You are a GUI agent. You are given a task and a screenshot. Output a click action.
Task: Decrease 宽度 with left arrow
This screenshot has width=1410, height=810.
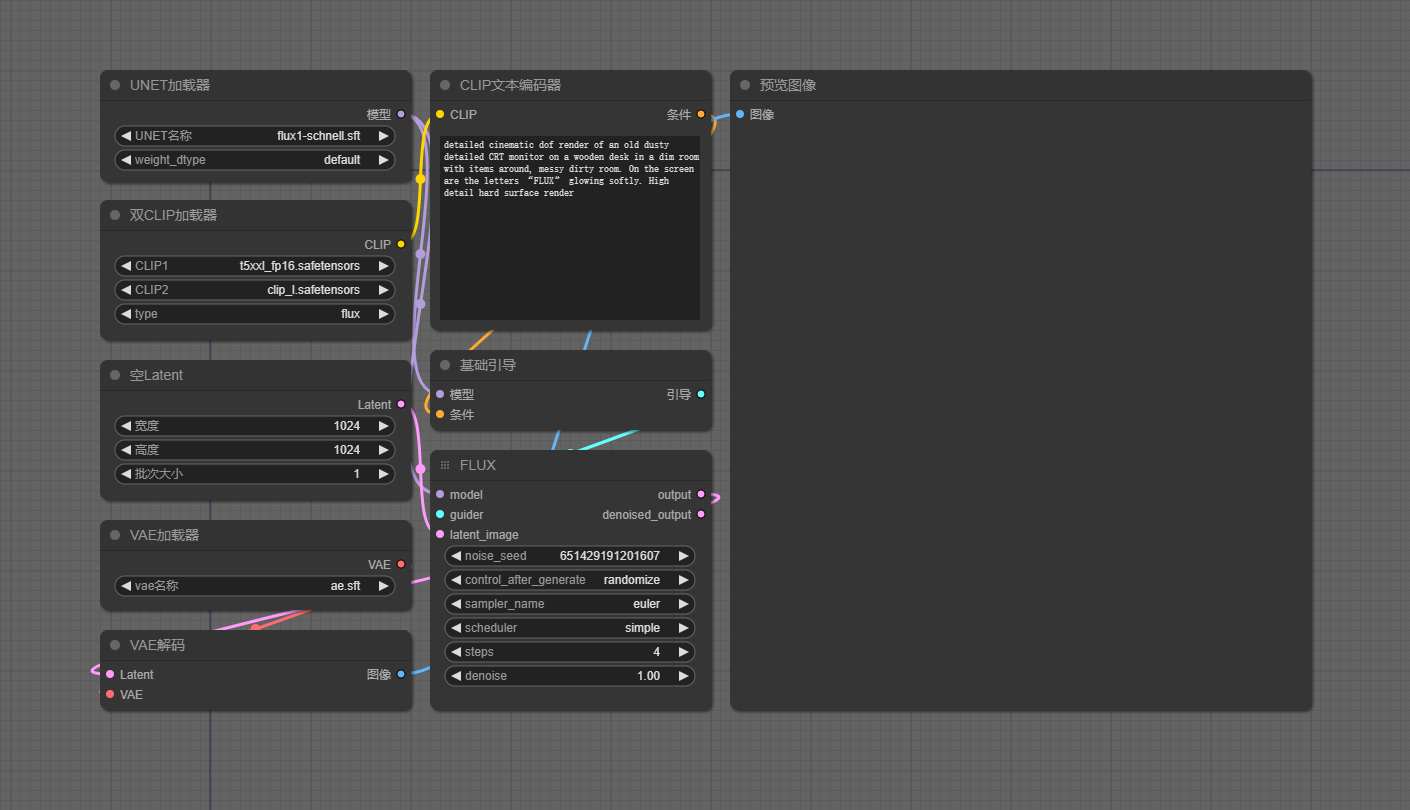click(x=126, y=426)
